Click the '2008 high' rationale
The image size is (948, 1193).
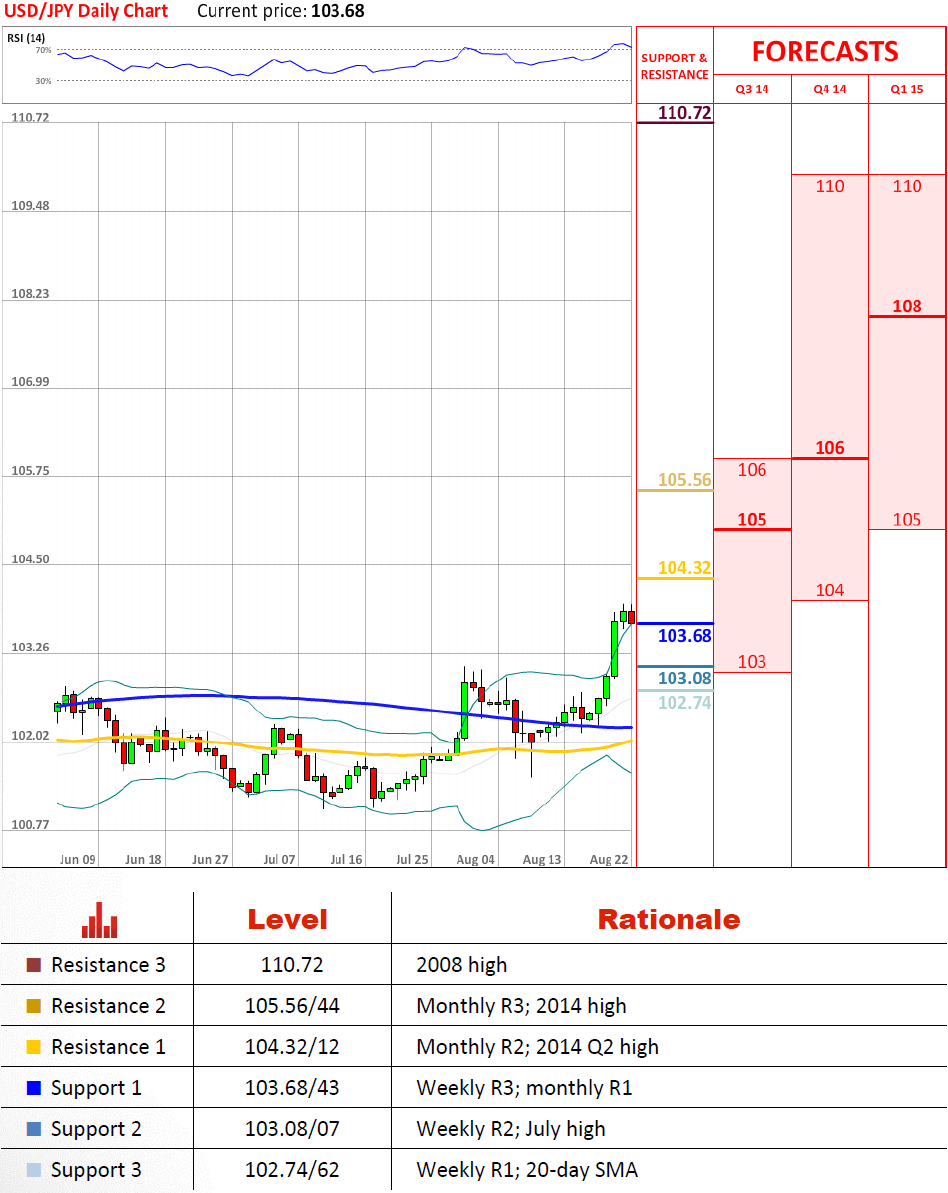(x=462, y=966)
